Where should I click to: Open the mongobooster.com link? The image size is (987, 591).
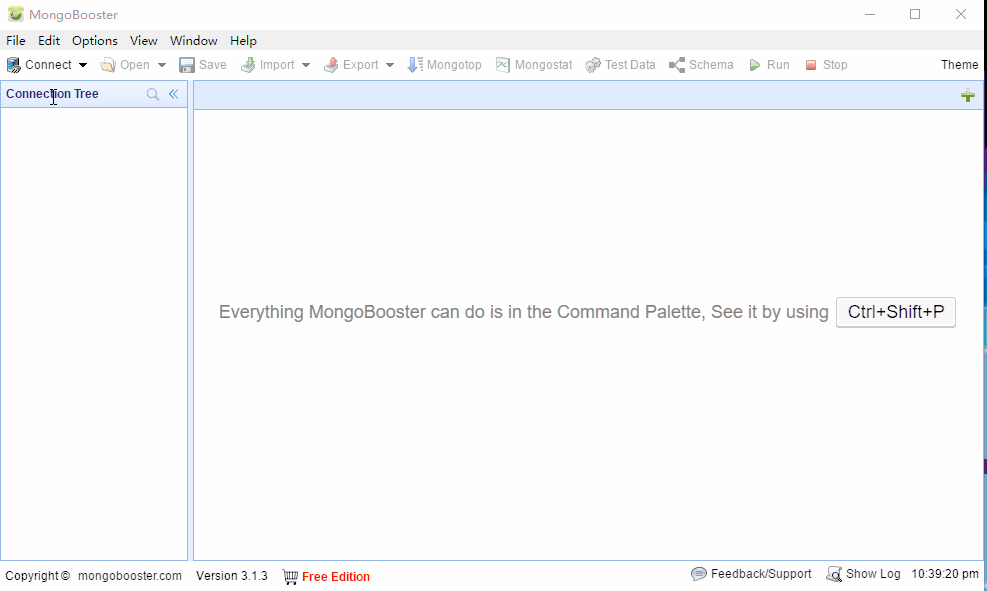tap(130, 576)
